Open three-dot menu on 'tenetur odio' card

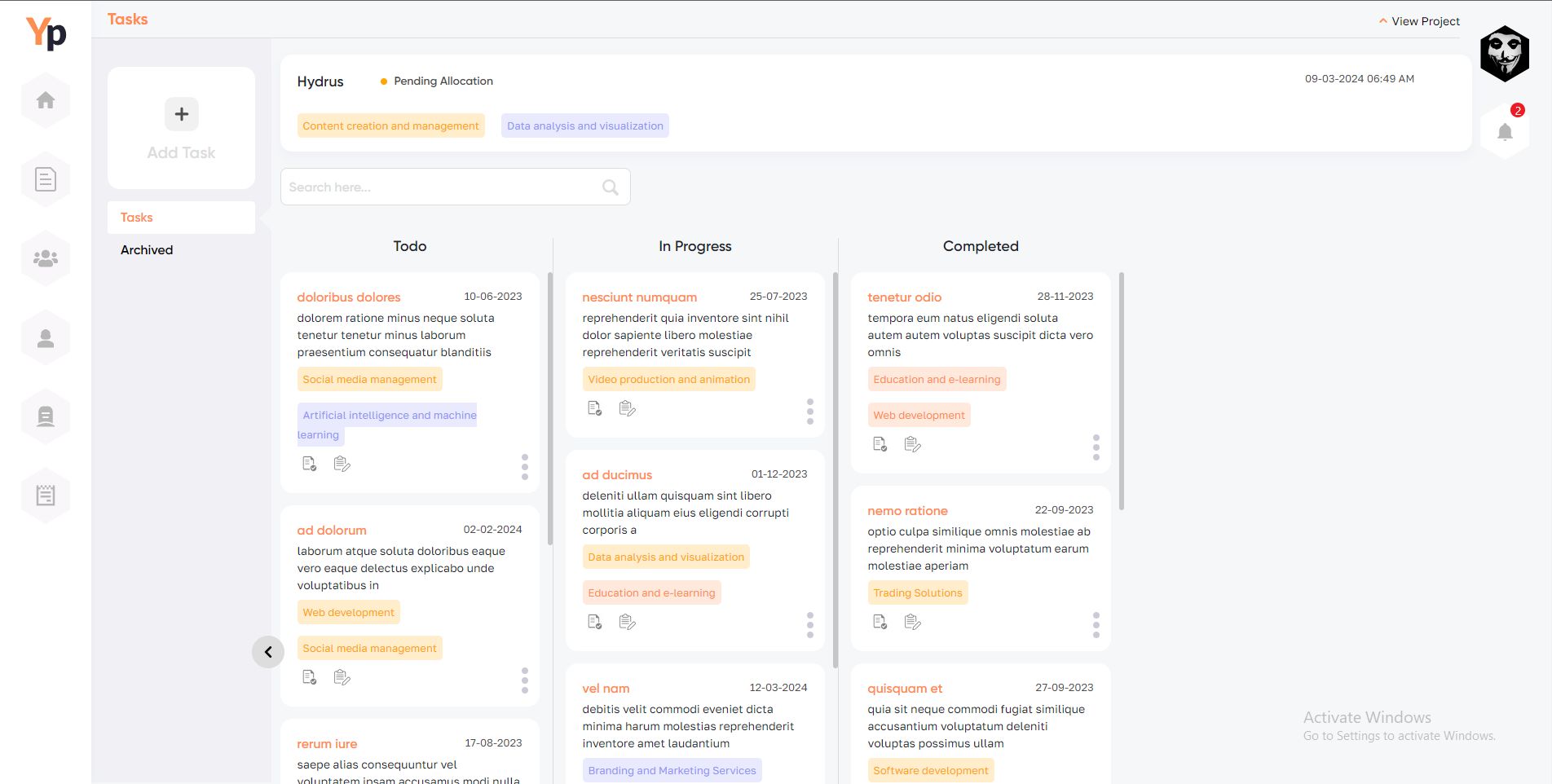click(1096, 447)
